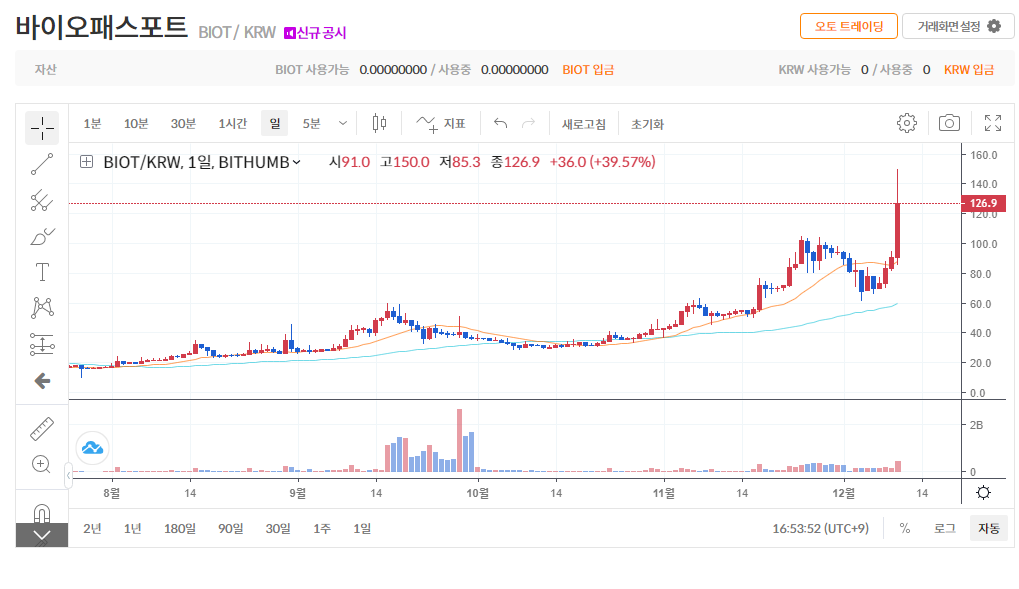This screenshot has width=1019, height=589.
Task: Open the 지표 indicators menu
Action: [441, 124]
